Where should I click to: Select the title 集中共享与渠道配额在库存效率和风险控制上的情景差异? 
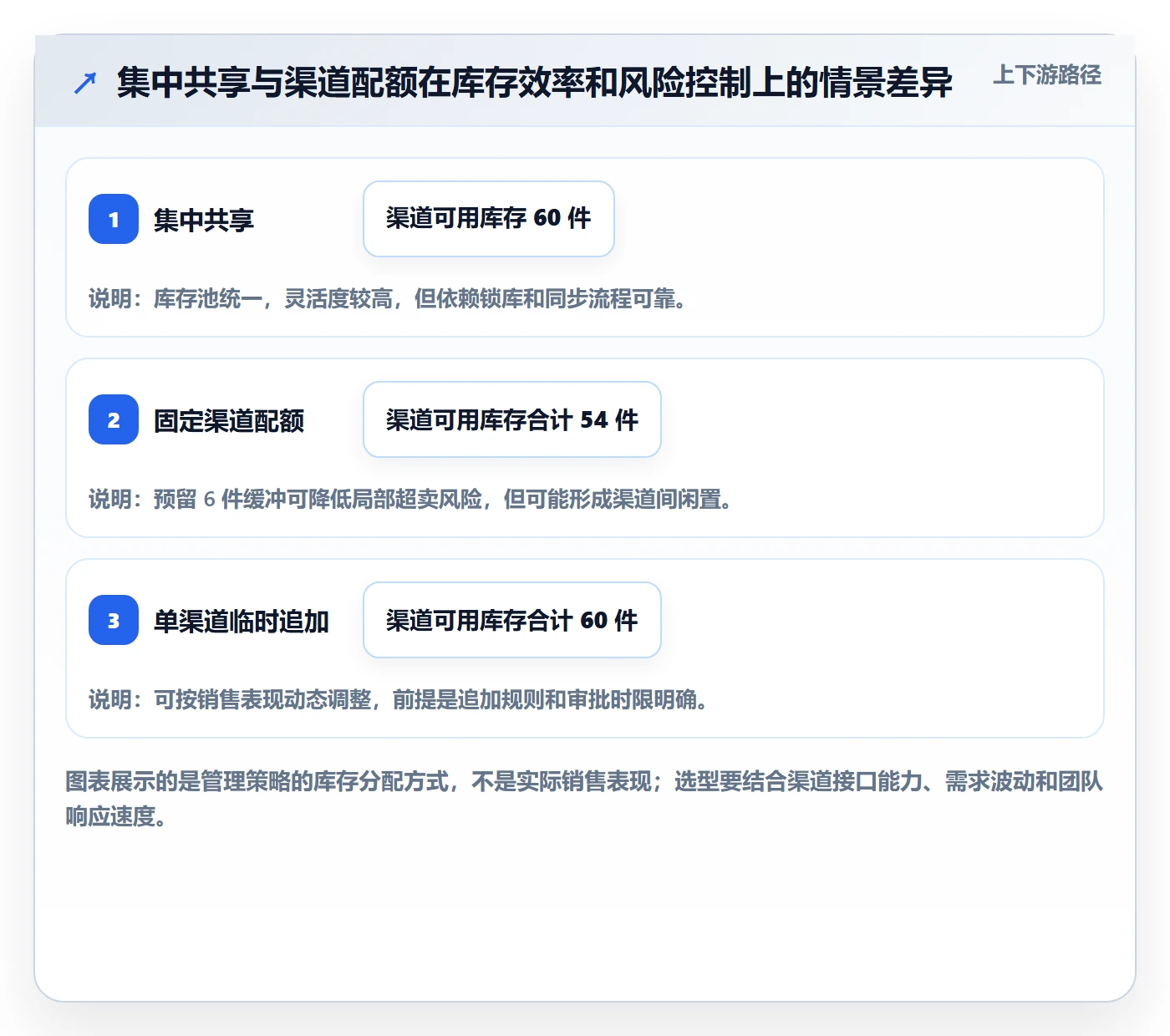pyautogui.click(x=535, y=83)
